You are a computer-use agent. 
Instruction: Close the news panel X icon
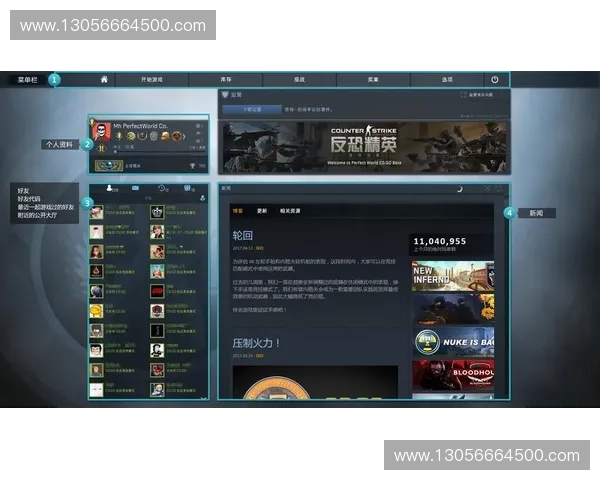pyautogui.click(x=488, y=188)
